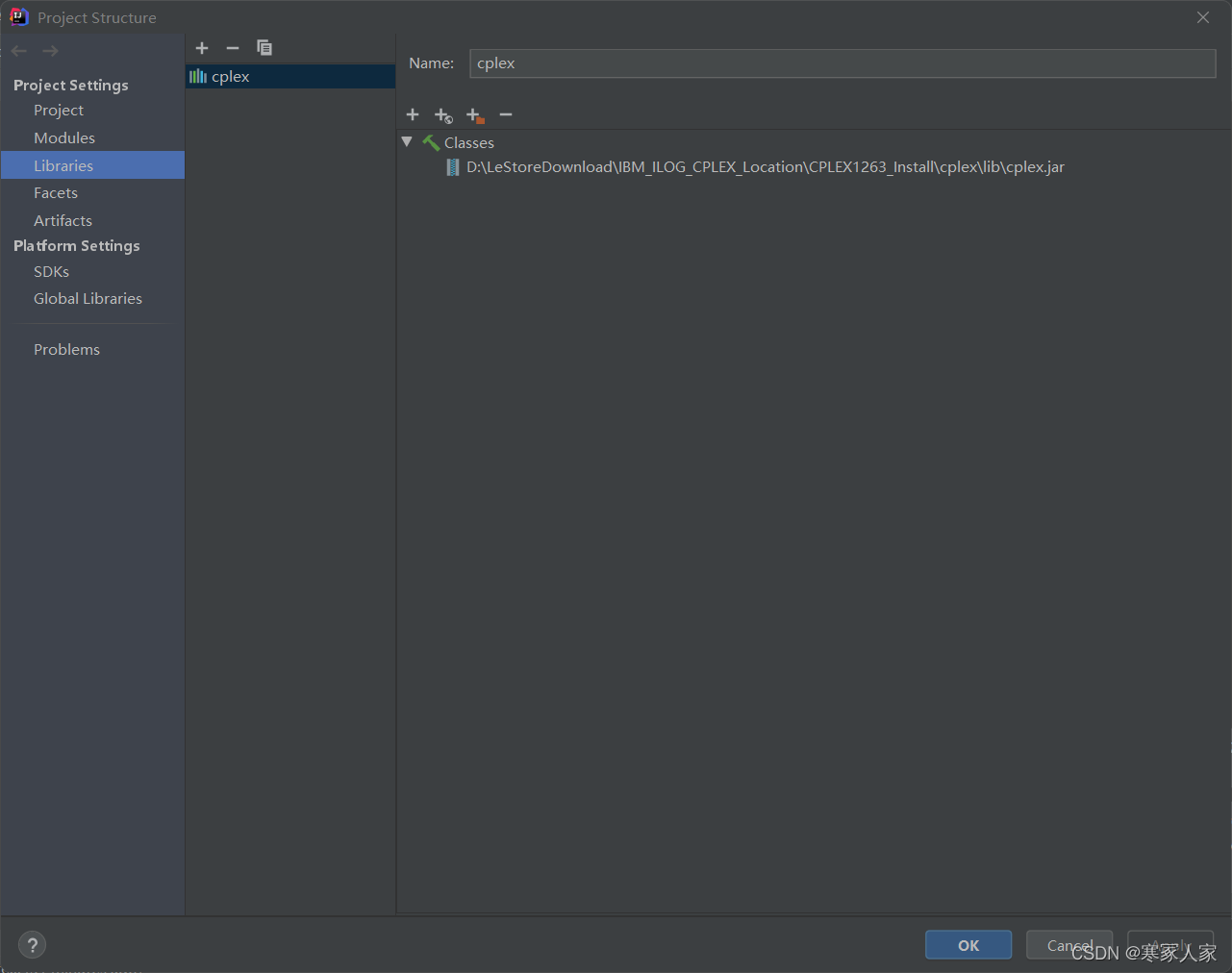Add a new project library

(202, 48)
